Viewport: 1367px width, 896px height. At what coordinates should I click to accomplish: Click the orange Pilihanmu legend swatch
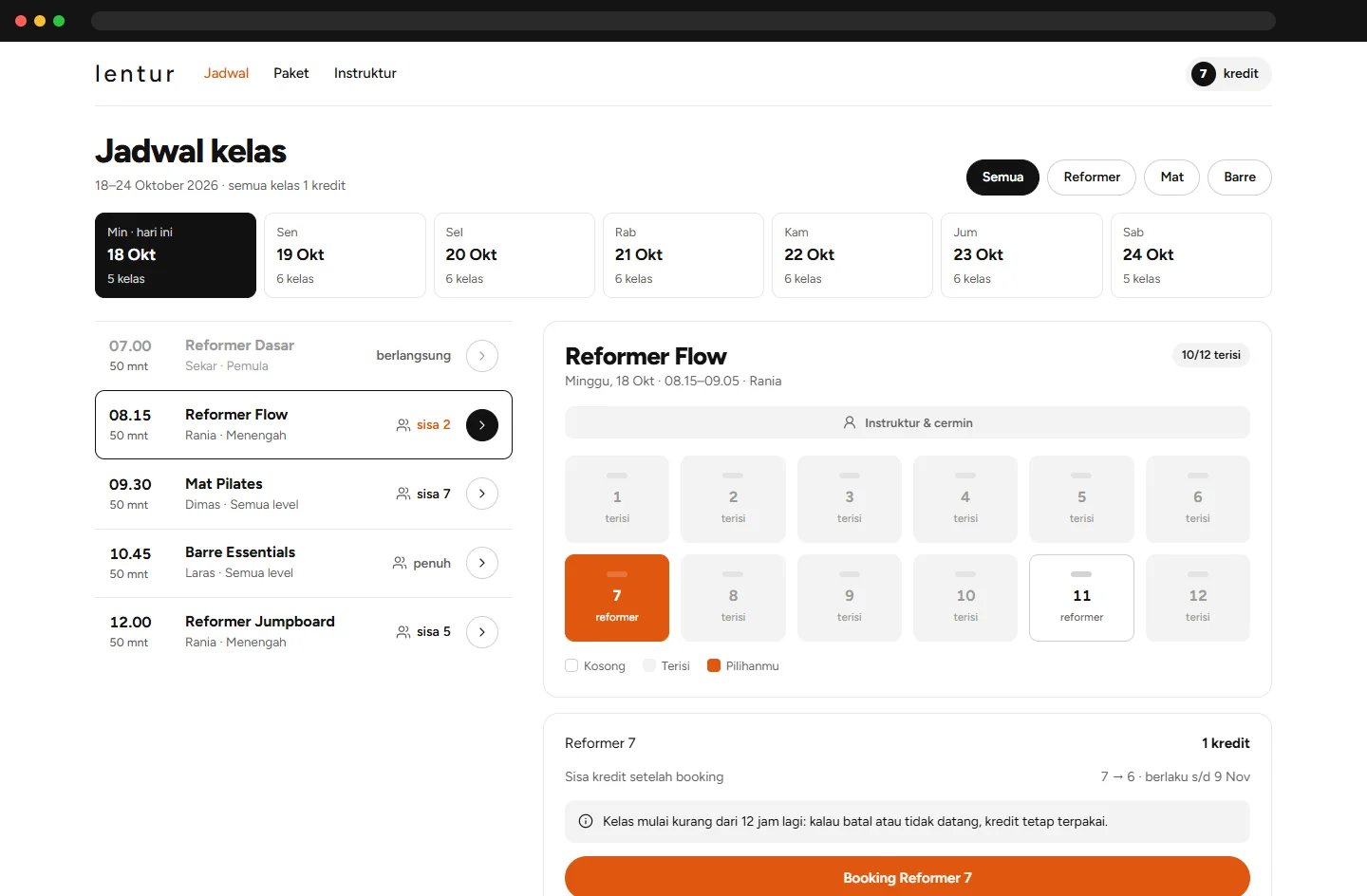pos(714,665)
